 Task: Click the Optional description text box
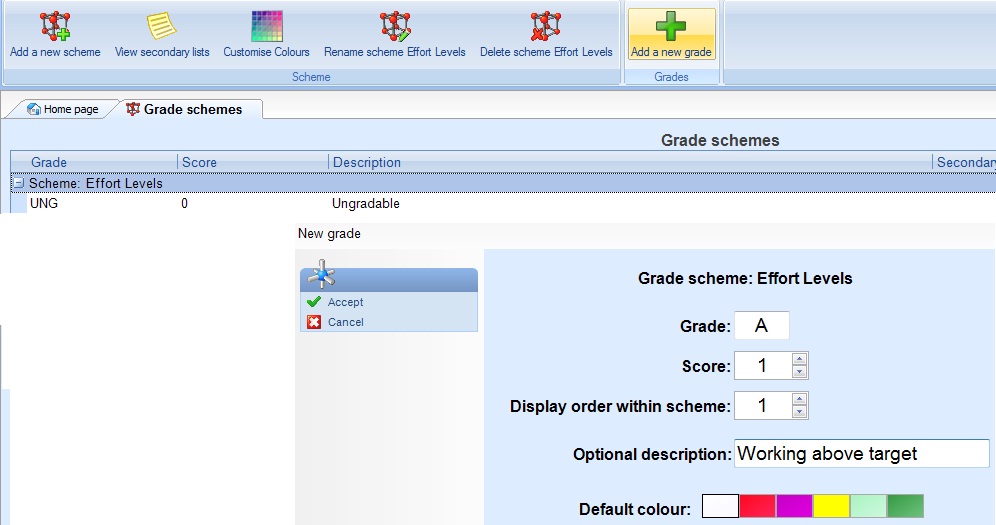(862, 453)
